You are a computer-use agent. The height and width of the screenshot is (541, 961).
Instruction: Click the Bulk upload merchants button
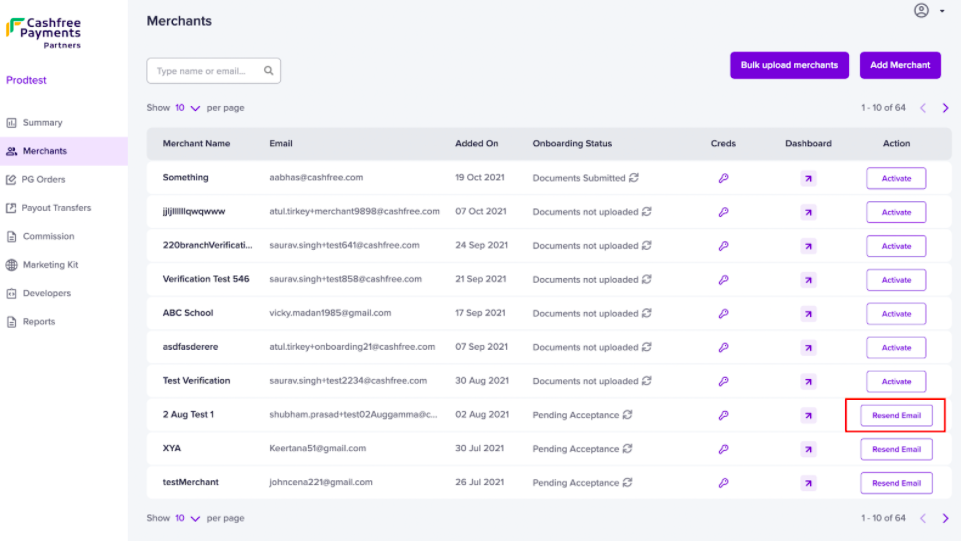tap(789, 65)
